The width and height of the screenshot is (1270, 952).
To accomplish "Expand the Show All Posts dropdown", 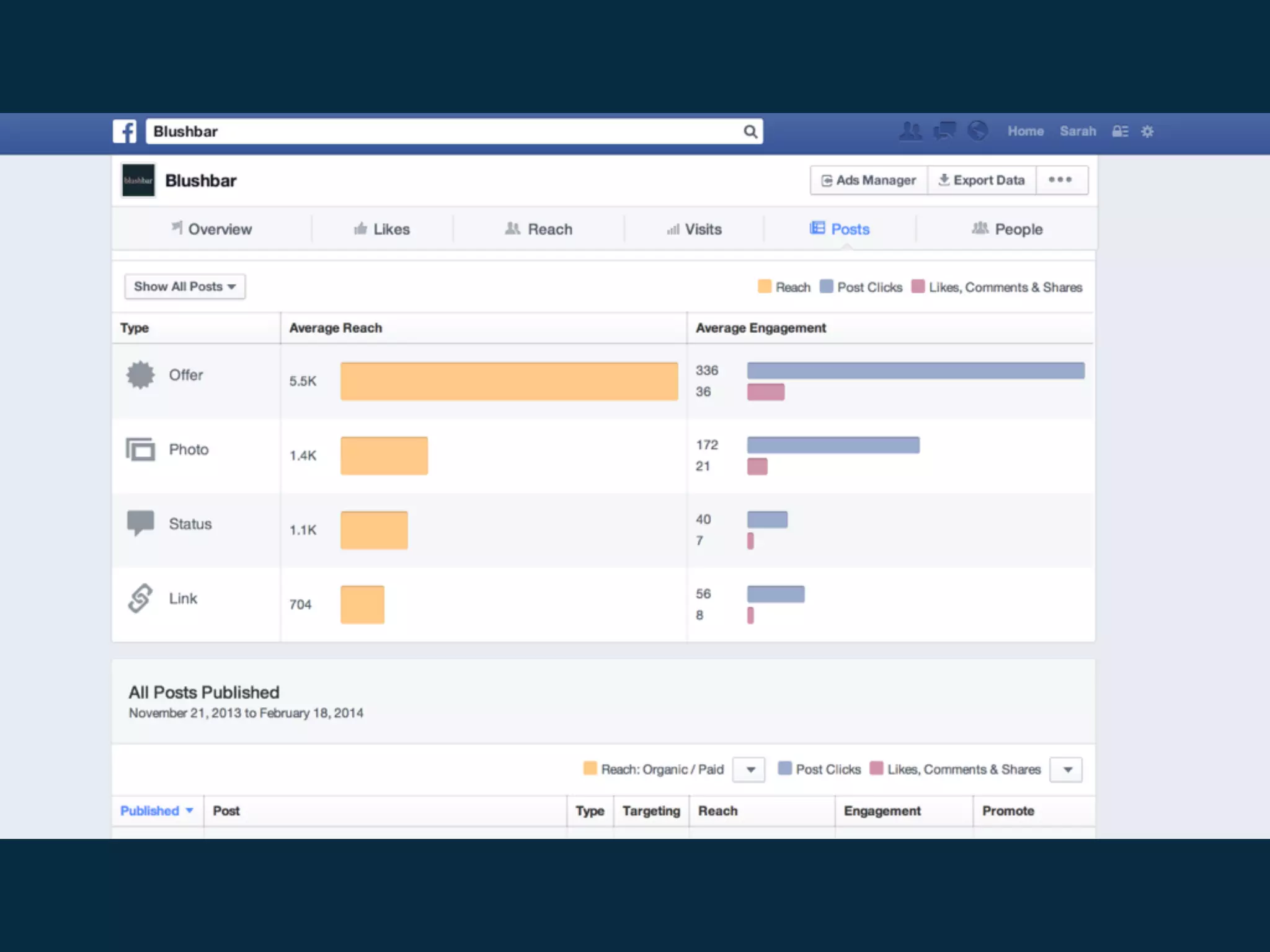I will 185,286.
